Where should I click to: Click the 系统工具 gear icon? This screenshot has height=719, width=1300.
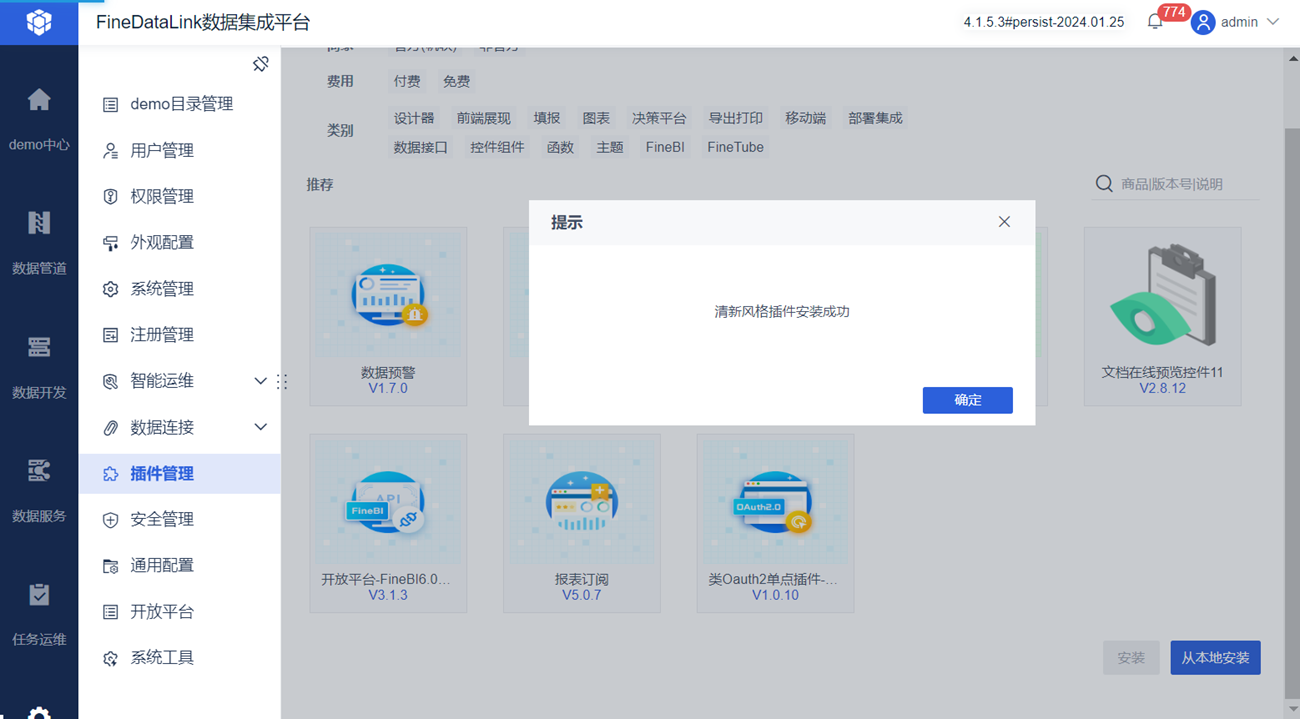click(111, 658)
